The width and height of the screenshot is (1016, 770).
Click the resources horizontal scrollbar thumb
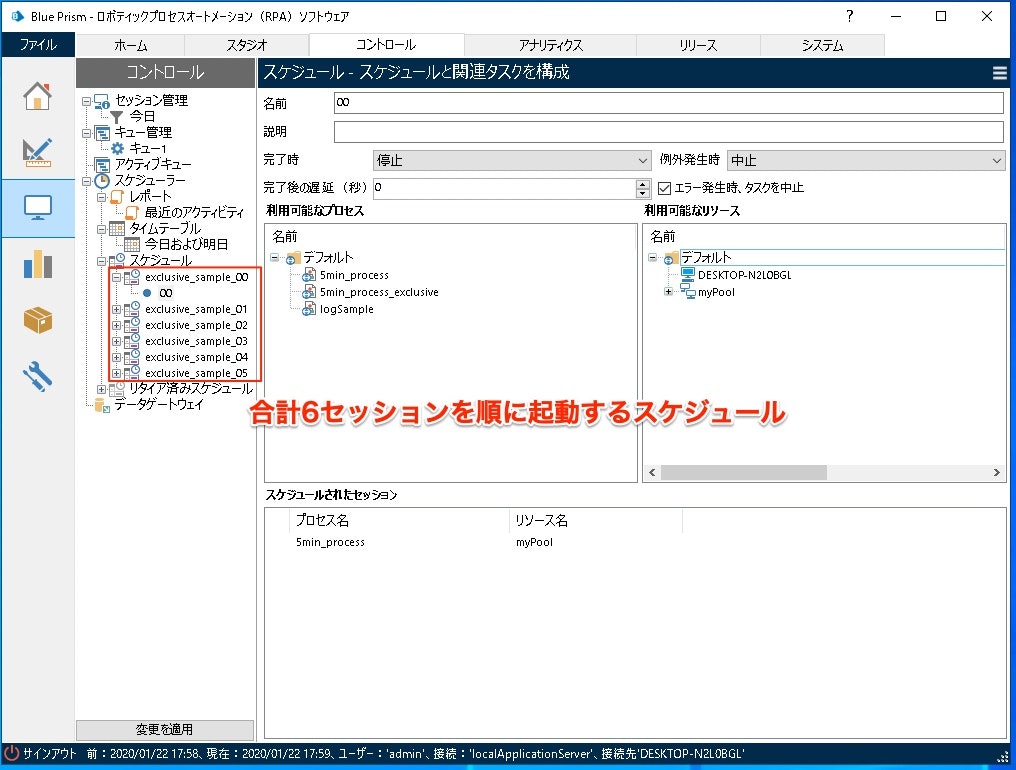[x=743, y=472]
